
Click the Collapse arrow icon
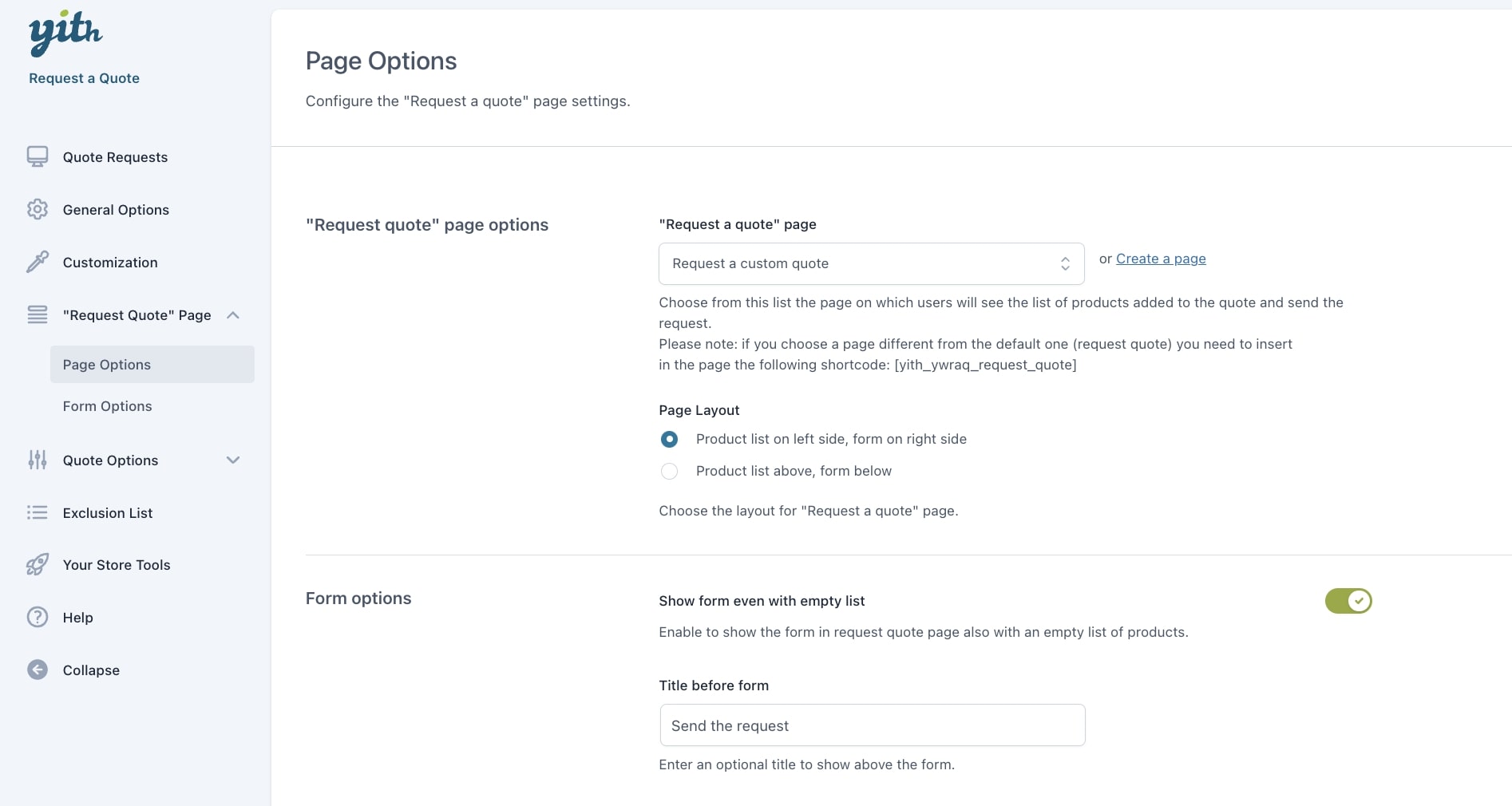pos(38,670)
